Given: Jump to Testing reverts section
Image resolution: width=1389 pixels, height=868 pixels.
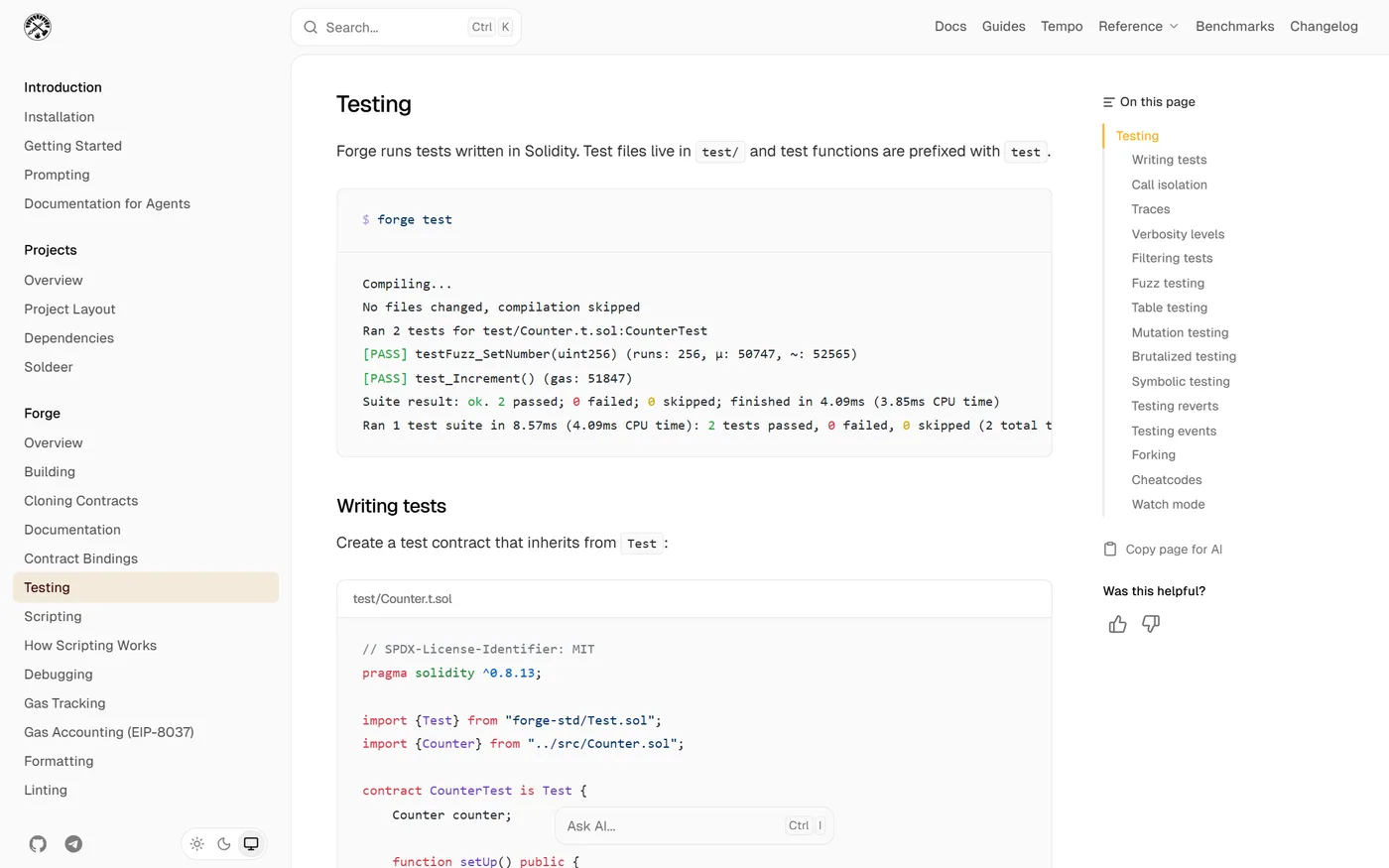Looking at the screenshot, I should tap(1176, 406).
